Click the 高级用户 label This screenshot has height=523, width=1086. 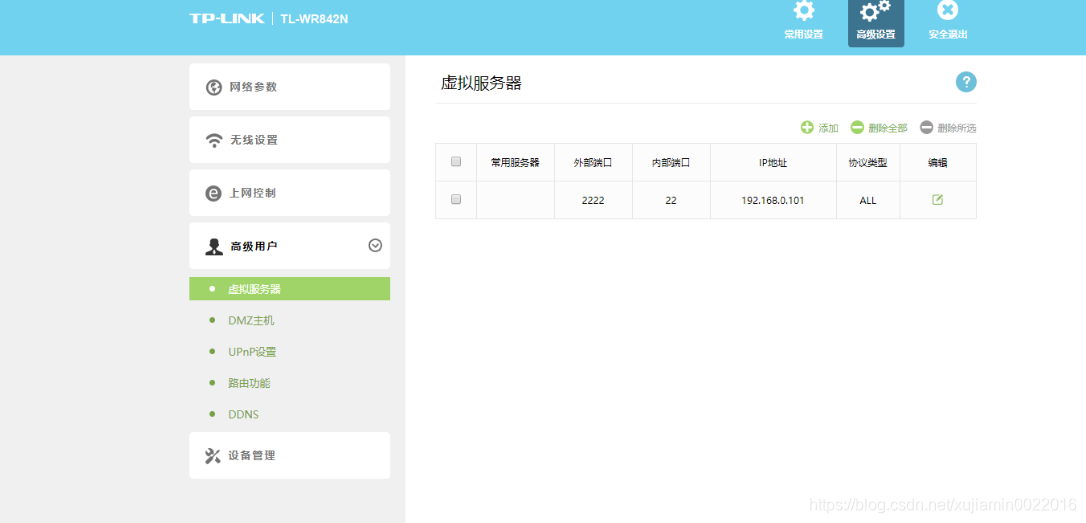point(254,246)
